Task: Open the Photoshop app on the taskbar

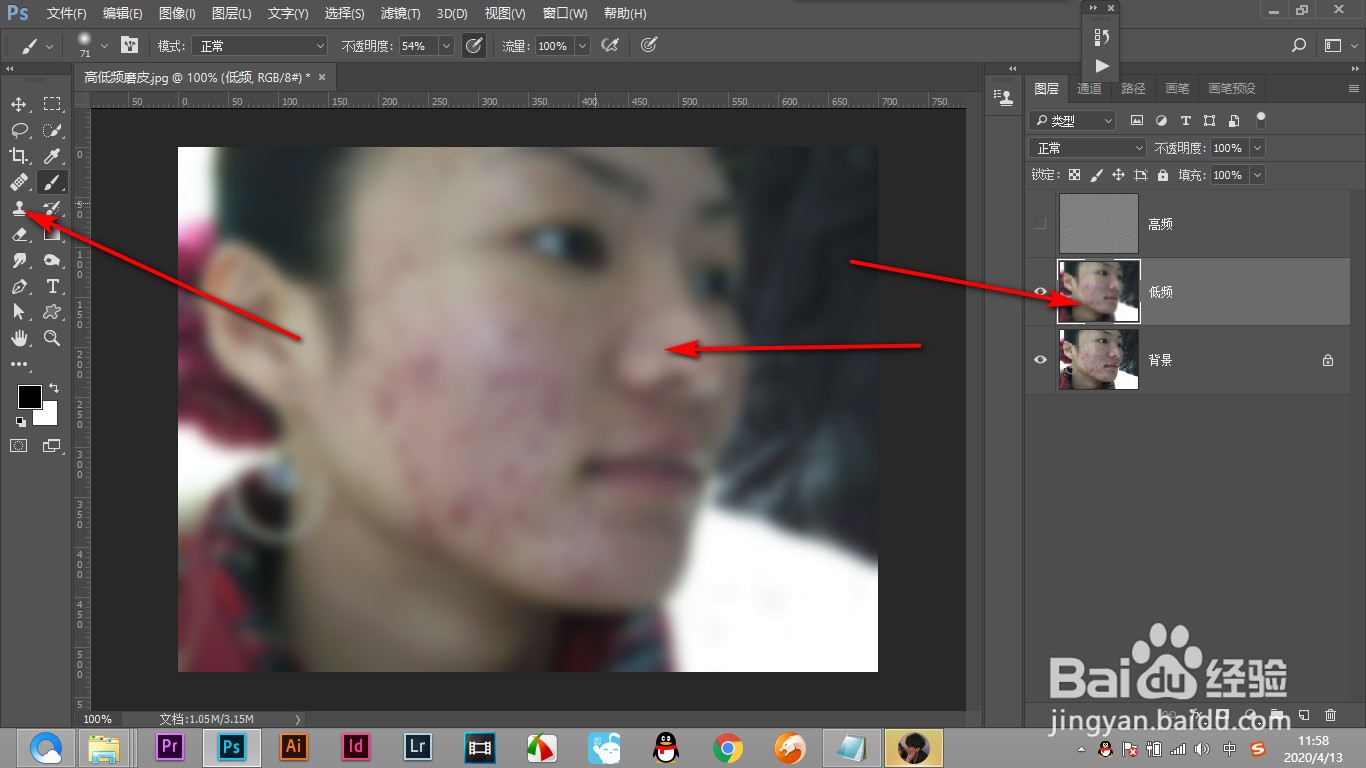Action: coord(231,746)
